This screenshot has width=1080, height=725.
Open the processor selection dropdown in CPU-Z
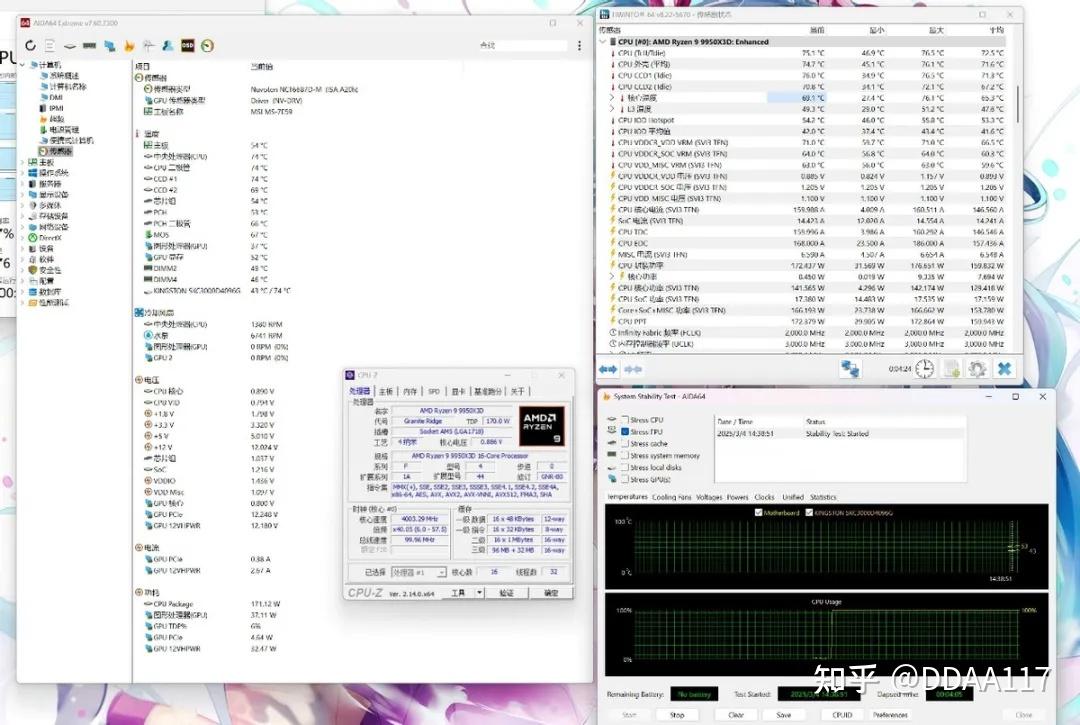[419, 572]
